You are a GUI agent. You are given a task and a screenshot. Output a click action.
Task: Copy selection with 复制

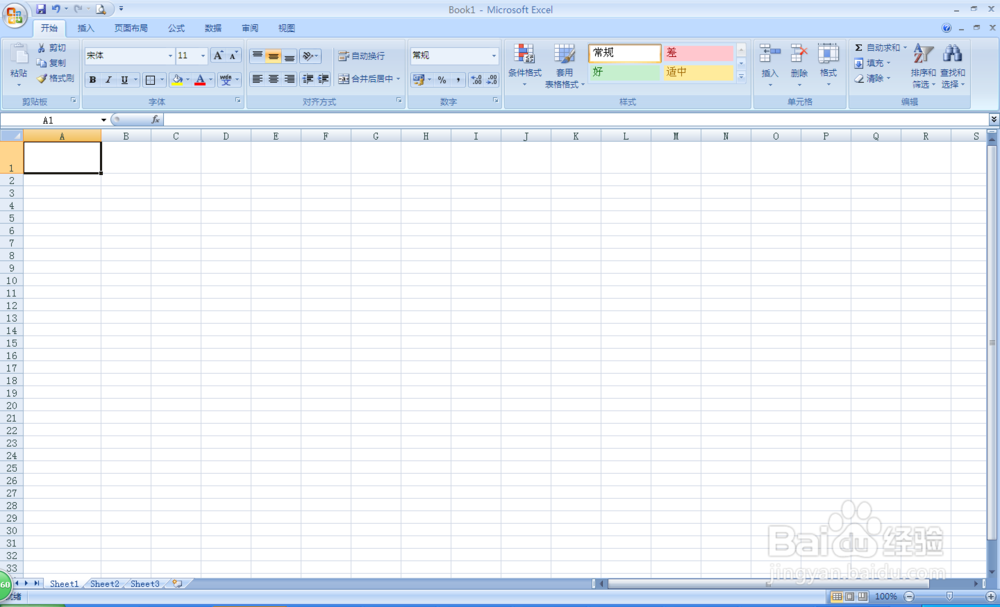click(51, 63)
